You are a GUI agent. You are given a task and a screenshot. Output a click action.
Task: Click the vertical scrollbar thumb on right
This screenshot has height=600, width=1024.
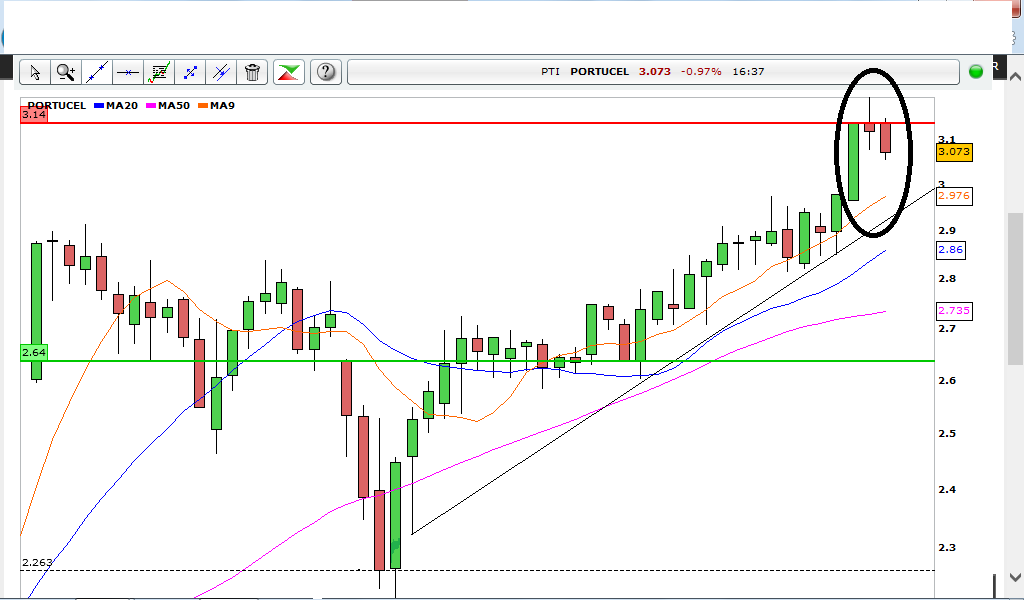click(1016, 289)
